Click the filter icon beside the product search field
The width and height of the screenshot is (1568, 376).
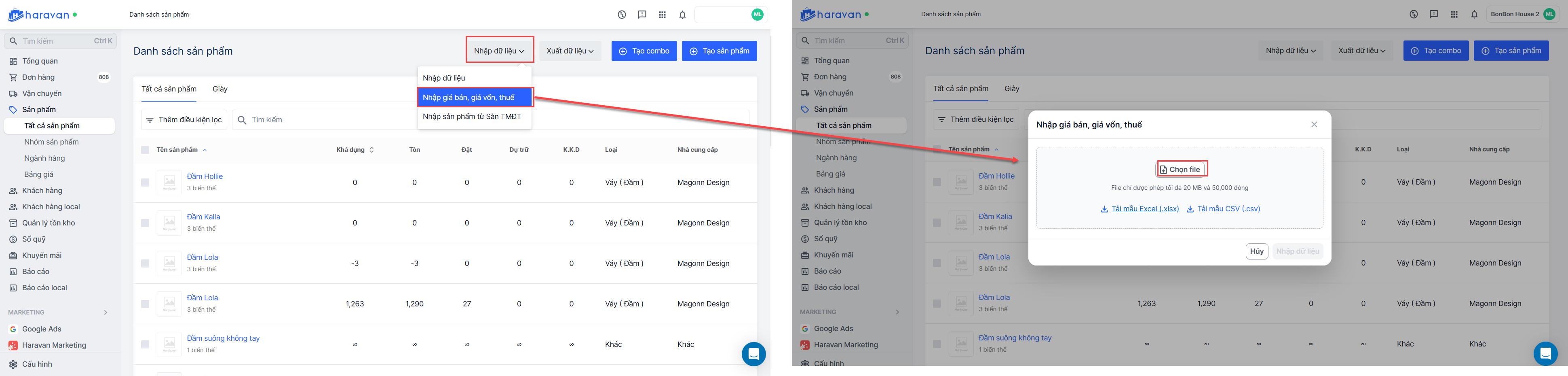pyautogui.click(x=150, y=120)
